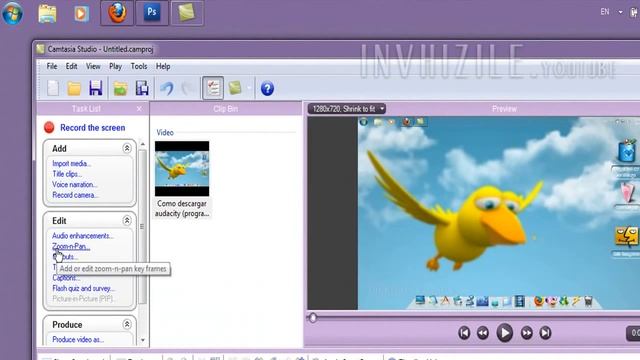The height and width of the screenshot is (360, 640).
Task: Switch to Firefox on the taskbar
Action: tap(117, 13)
